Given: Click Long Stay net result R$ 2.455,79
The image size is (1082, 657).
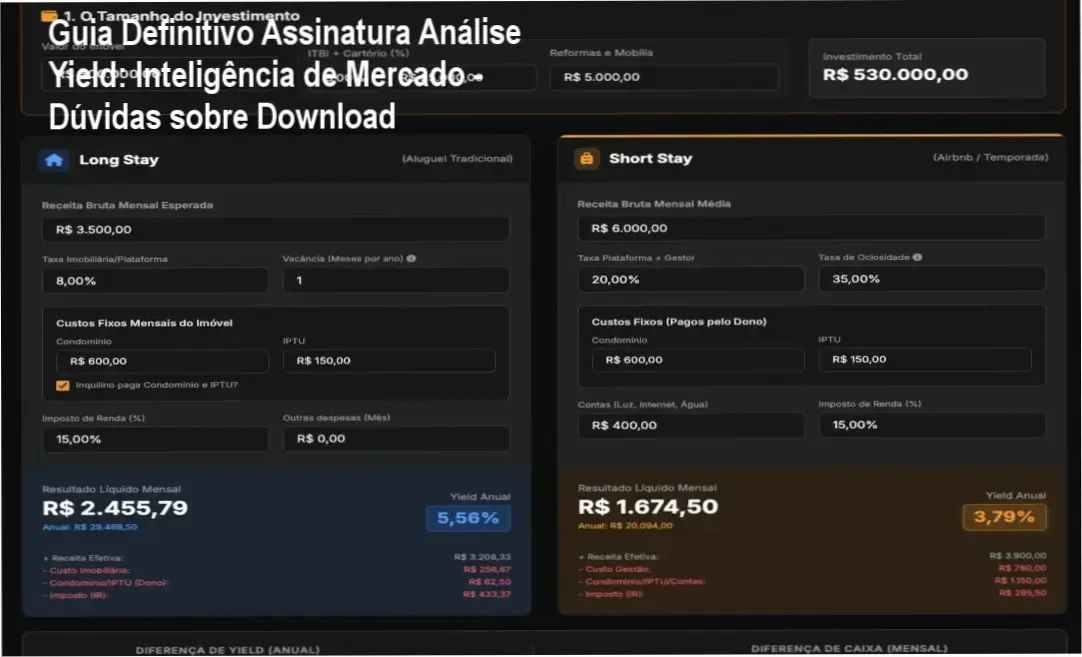Looking at the screenshot, I should (115, 508).
